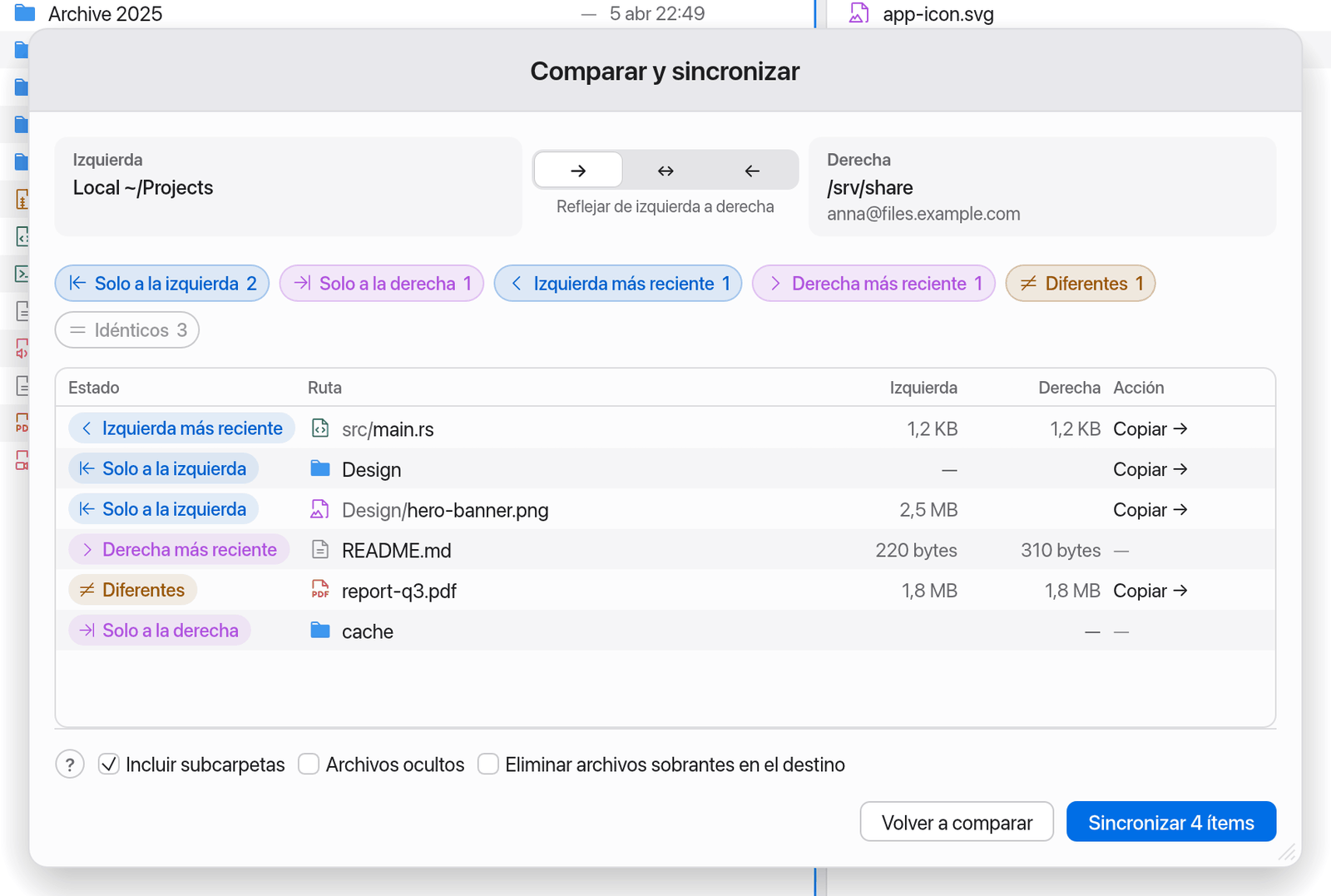
Task: Click code file icon of src/main.rs
Action: click(320, 428)
